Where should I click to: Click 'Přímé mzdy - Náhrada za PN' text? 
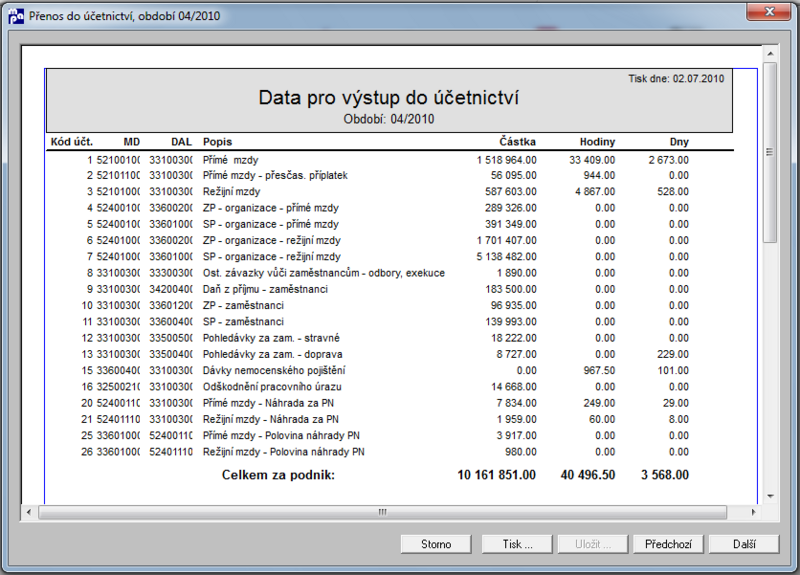268,403
